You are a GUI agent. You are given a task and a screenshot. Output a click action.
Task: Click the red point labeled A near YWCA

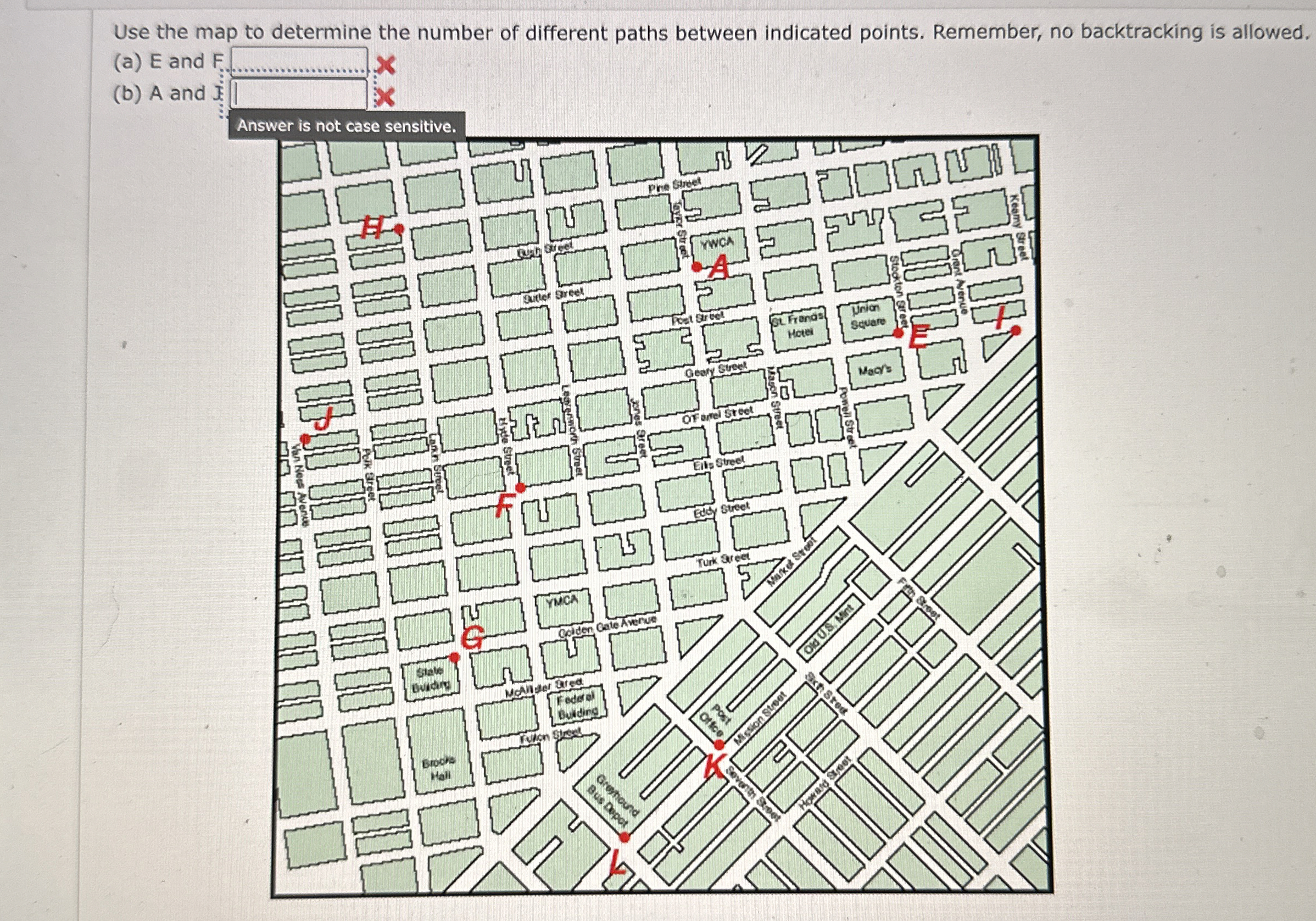tap(697, 267)
